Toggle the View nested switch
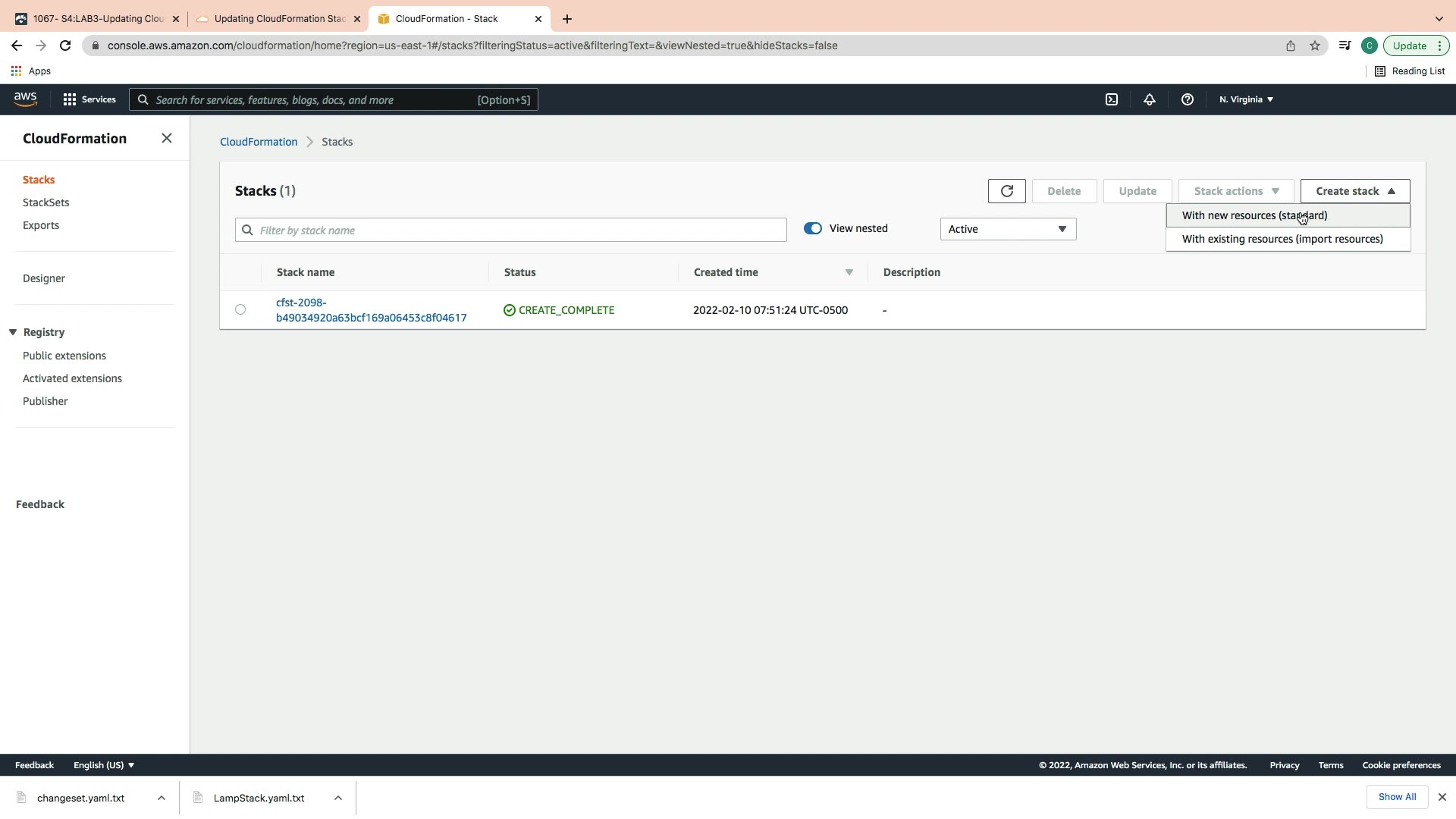Viewport: 1456px width, 819px height. pyautogui.click(x=812, y=228)
